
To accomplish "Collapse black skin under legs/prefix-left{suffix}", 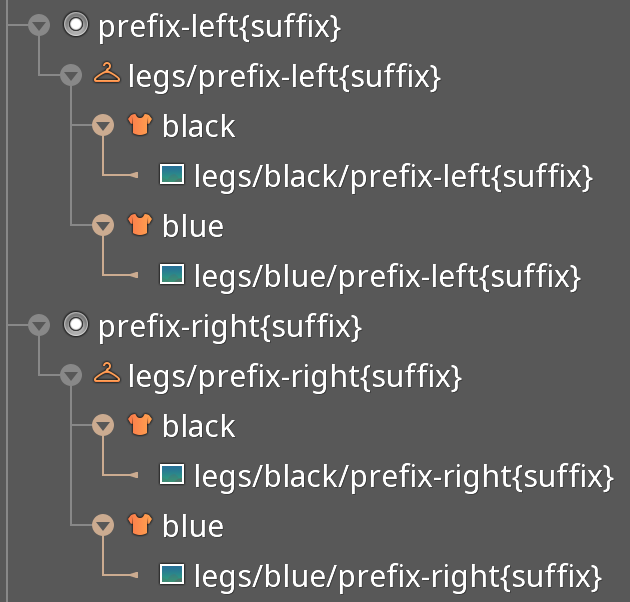I will coord(103,125).
